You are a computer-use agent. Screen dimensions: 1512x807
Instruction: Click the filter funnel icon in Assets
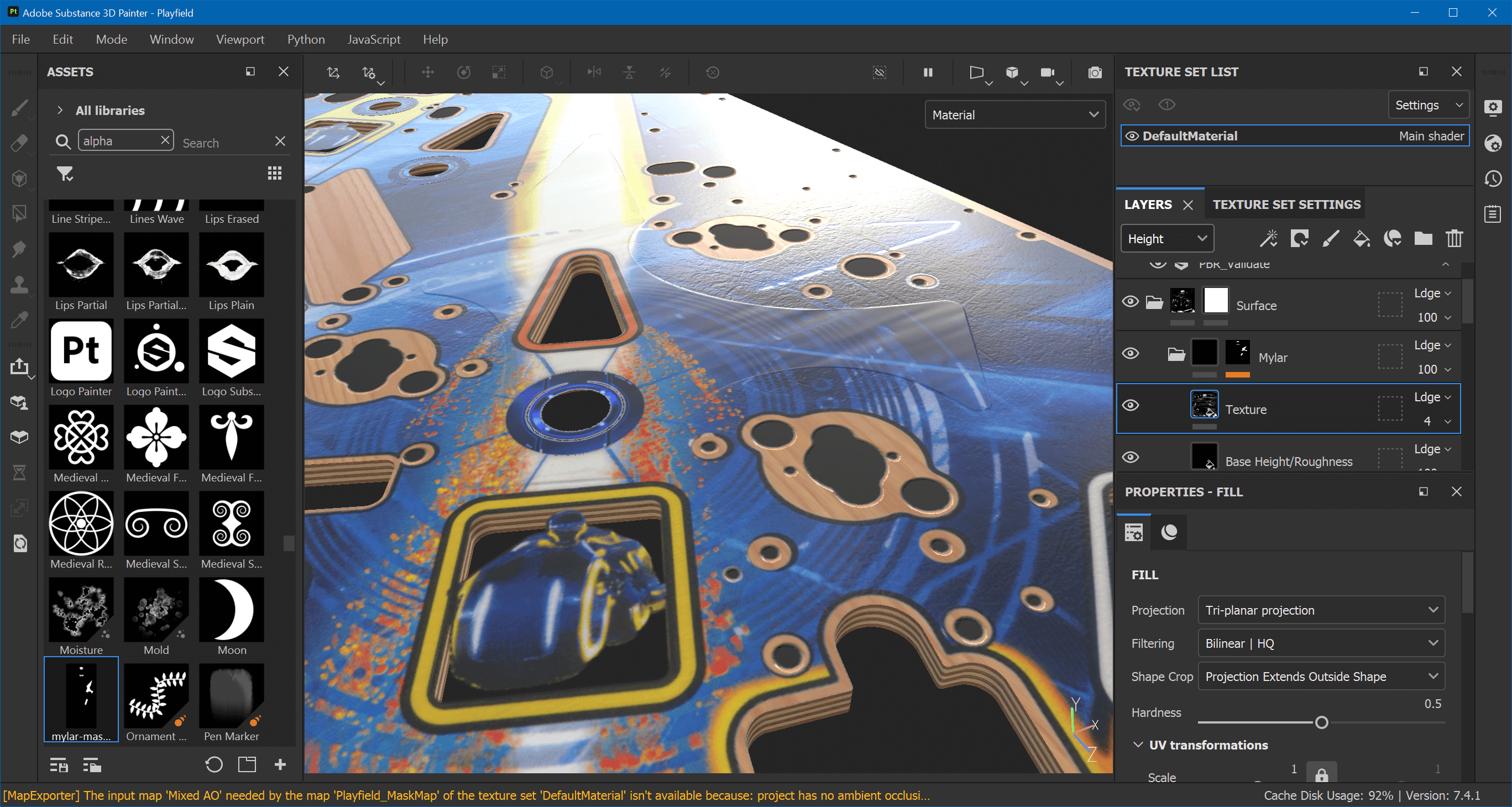click(x=65, y=173)
